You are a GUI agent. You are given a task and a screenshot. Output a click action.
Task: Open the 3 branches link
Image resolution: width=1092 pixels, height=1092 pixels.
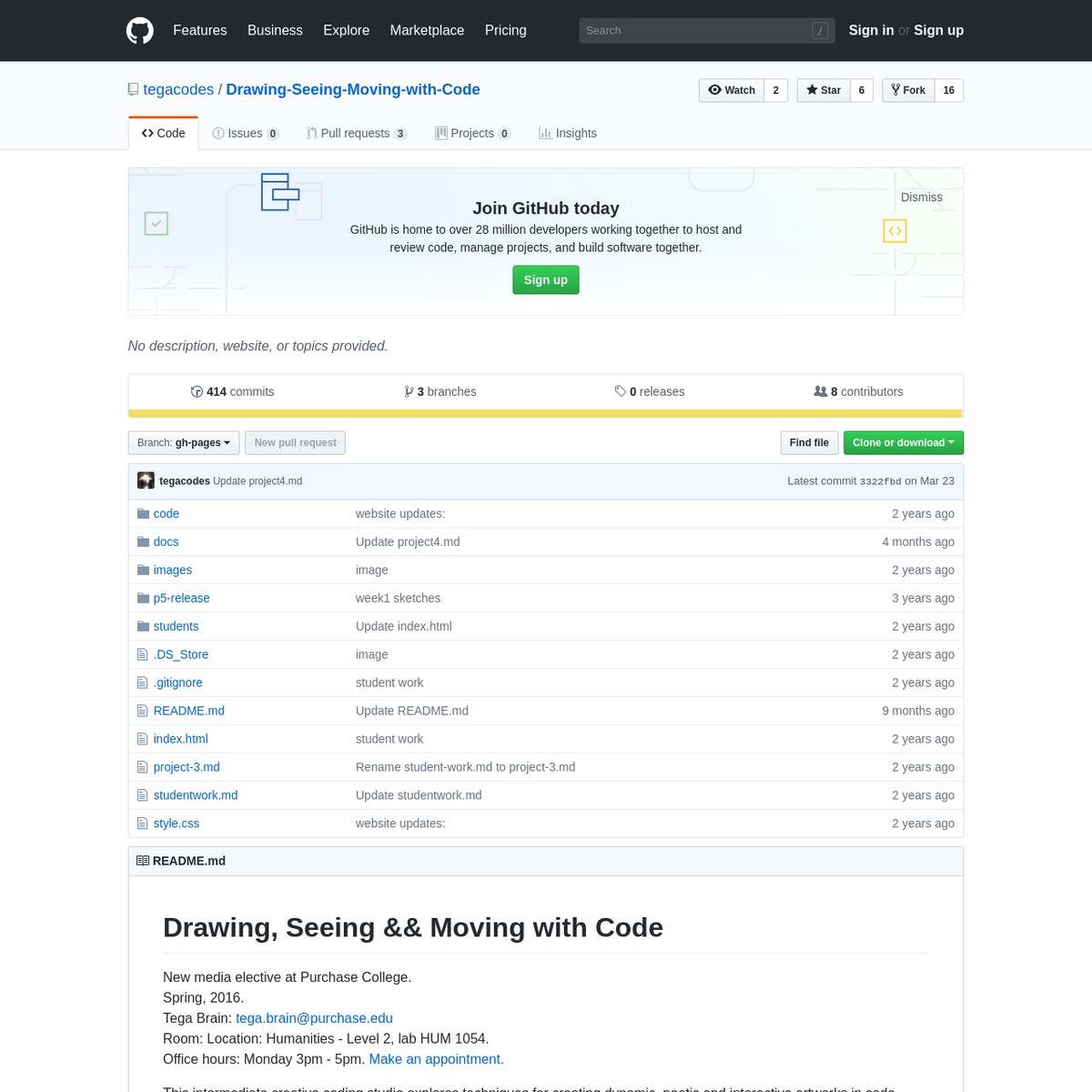(440, 391)
